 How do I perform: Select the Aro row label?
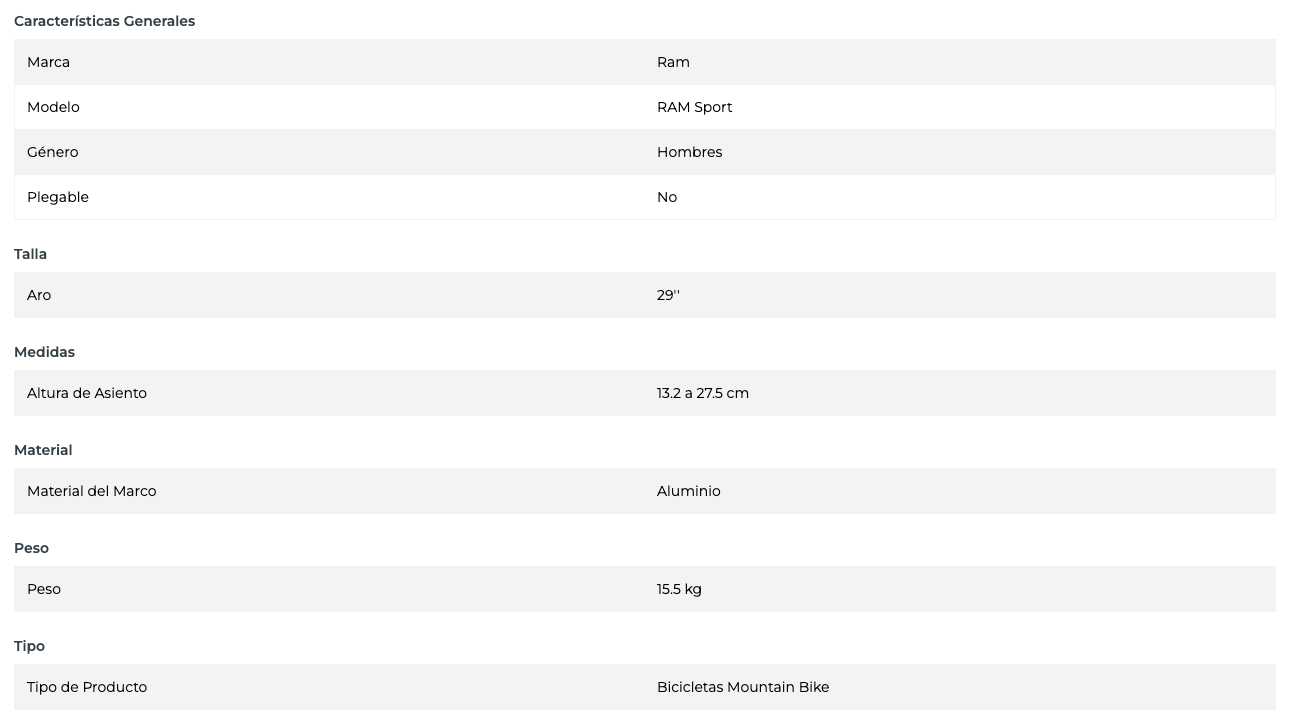point(39,295)
